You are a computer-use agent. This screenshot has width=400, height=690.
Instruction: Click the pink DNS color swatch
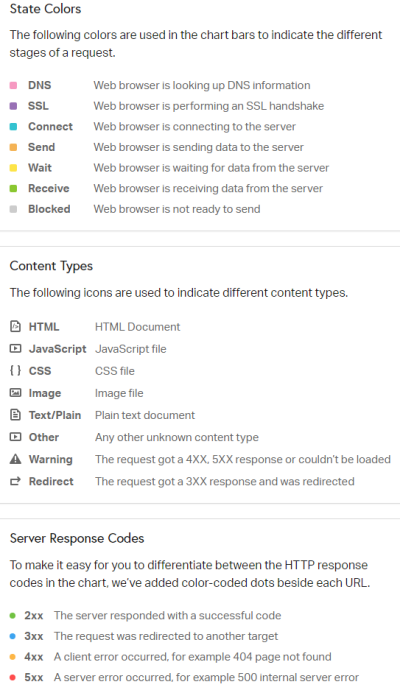[13, 85]
